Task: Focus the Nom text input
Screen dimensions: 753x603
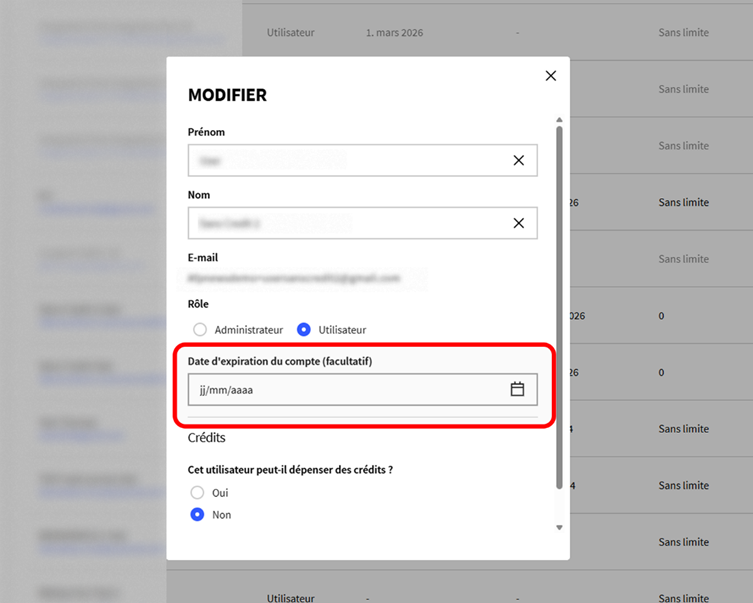Action: tap(340, 223)
